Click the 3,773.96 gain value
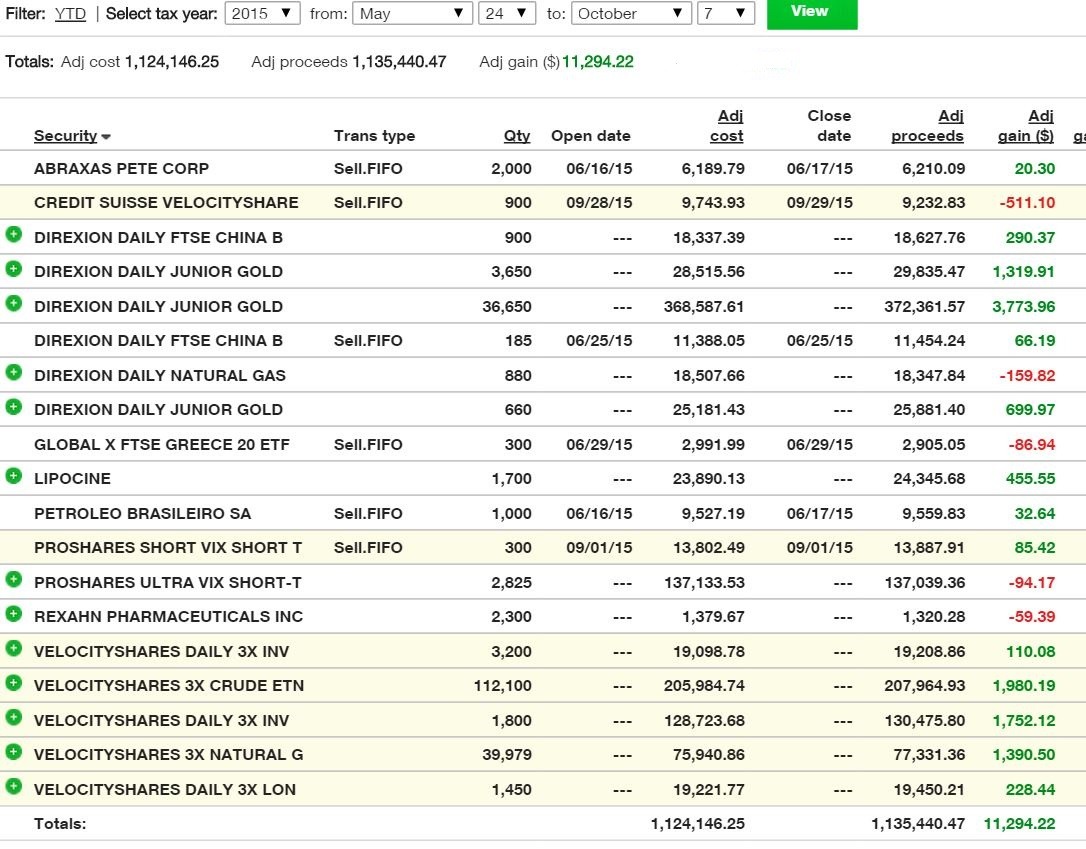1086x849 pixels. (x=1024, y=306)
